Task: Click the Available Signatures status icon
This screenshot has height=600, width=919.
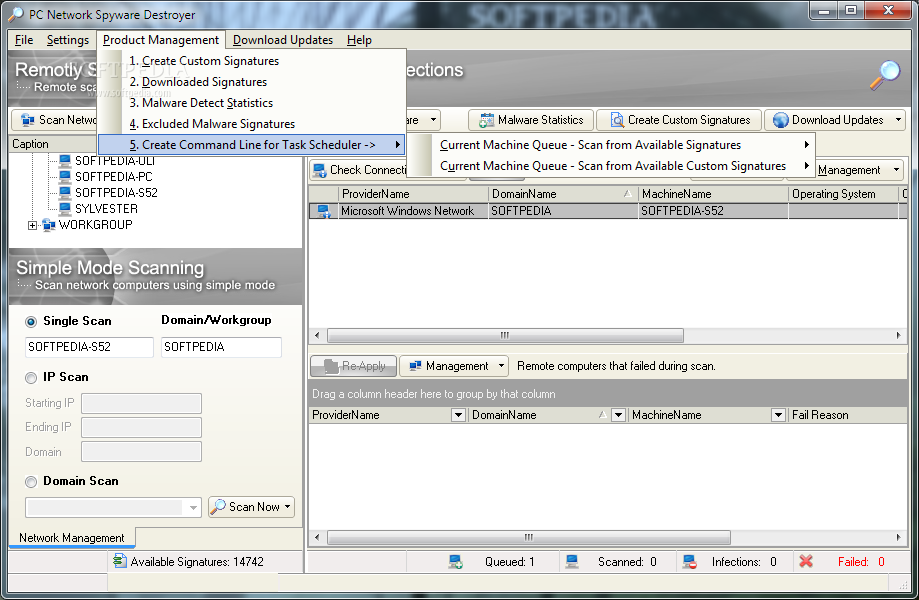Action: 120,561
